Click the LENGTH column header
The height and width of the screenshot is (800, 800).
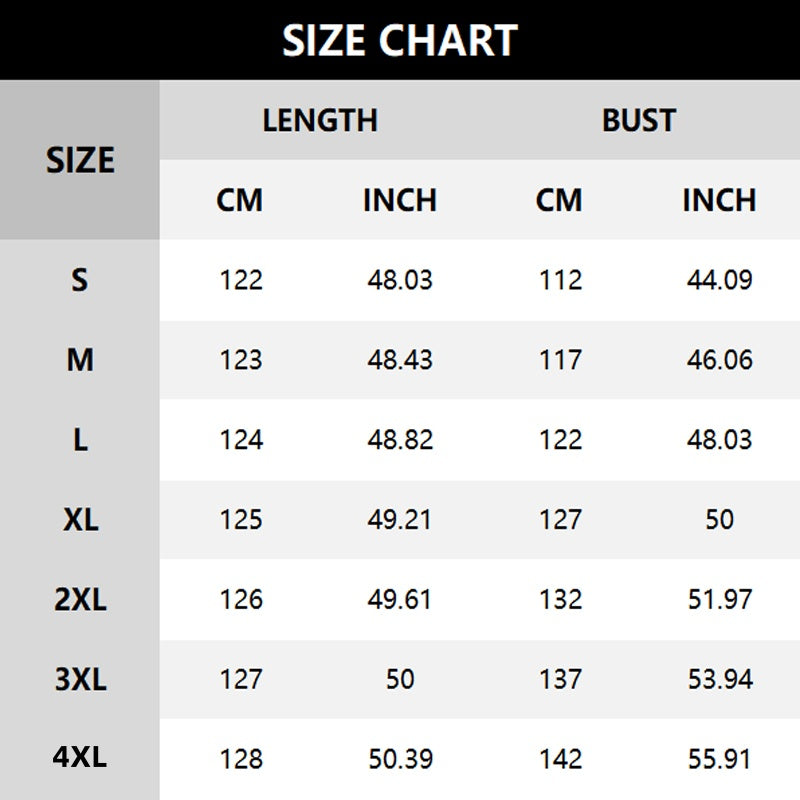(x=320, y=120)
